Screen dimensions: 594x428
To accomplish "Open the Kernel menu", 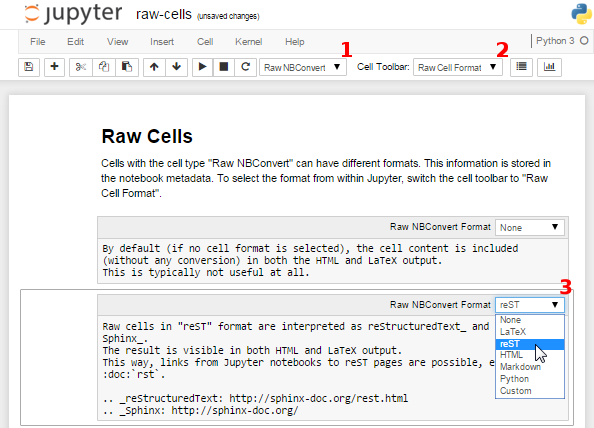I will pyautogui.click(x=249, y=42).
